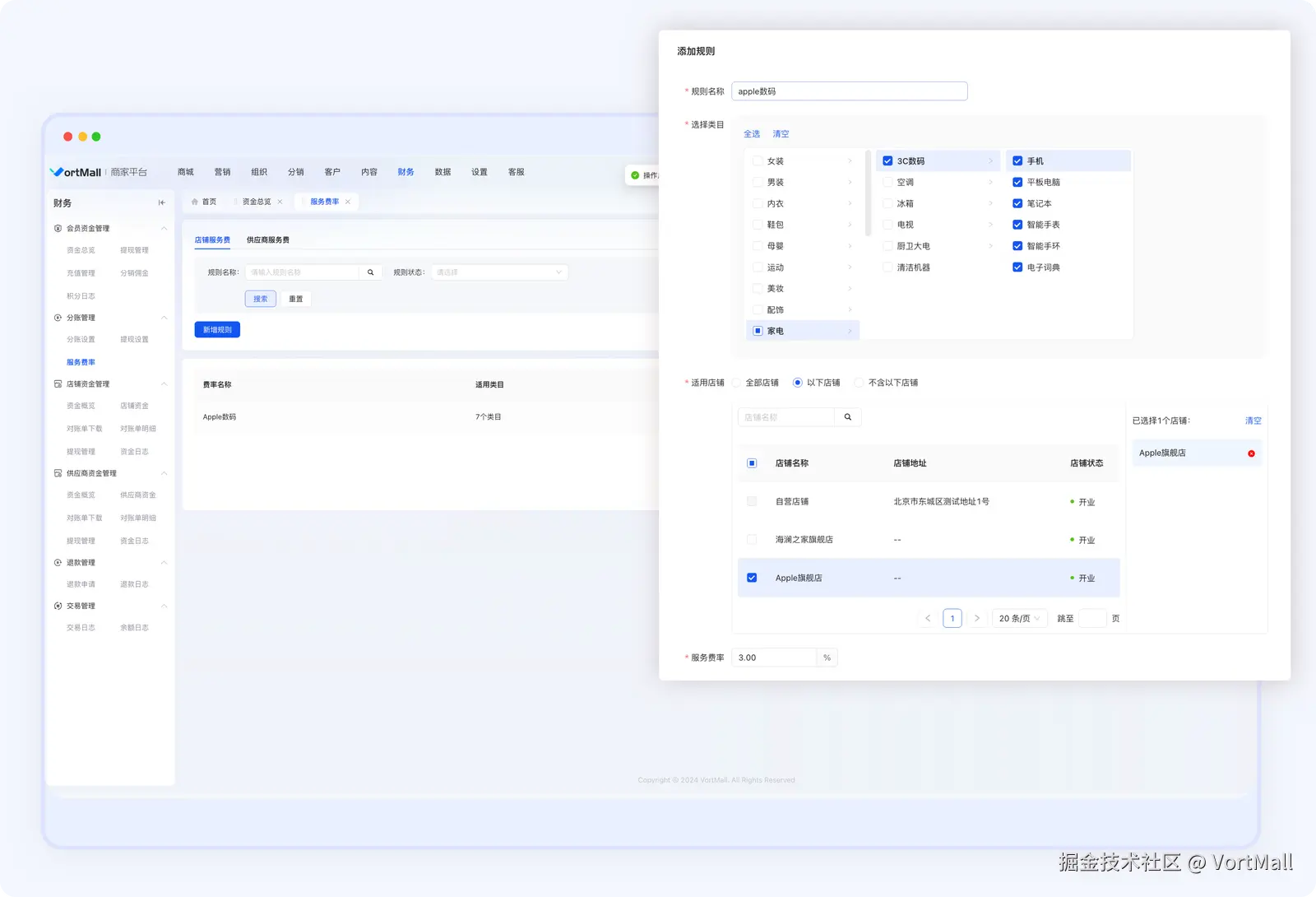Uncheck the 平板电脑 checkbox
The width and height of the screenshot is (1316, 897).
tap(1017, 183)
